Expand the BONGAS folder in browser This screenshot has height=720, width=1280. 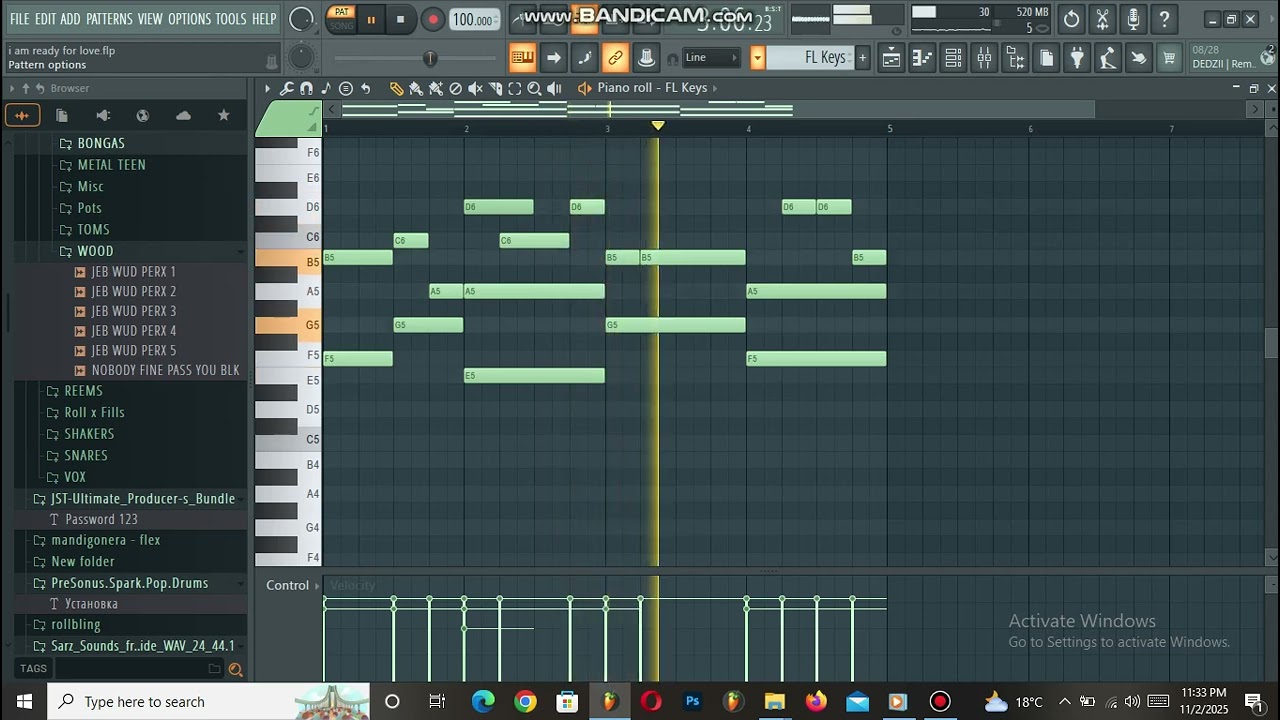[101, 143]
